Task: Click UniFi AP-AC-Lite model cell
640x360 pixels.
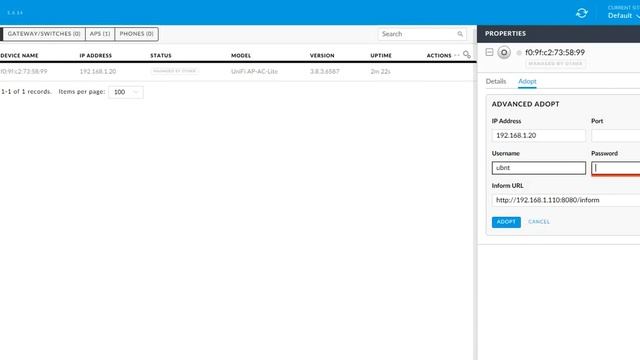Action: click(254, 71)
